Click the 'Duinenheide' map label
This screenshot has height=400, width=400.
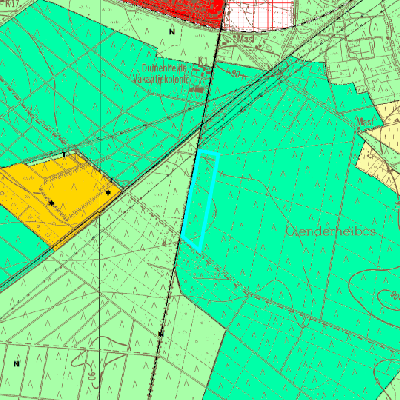pos(164,69)
